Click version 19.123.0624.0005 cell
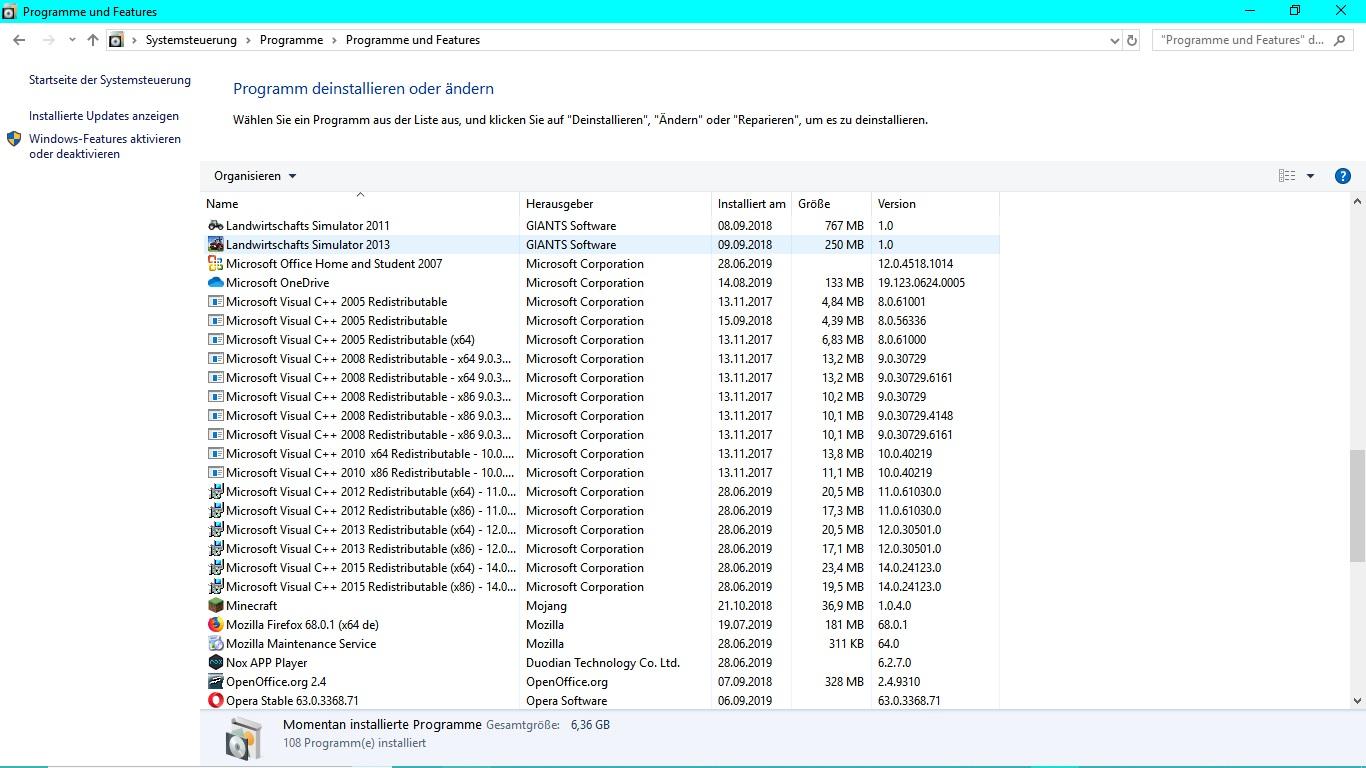The image size is (1366, 768). point(921,283)
